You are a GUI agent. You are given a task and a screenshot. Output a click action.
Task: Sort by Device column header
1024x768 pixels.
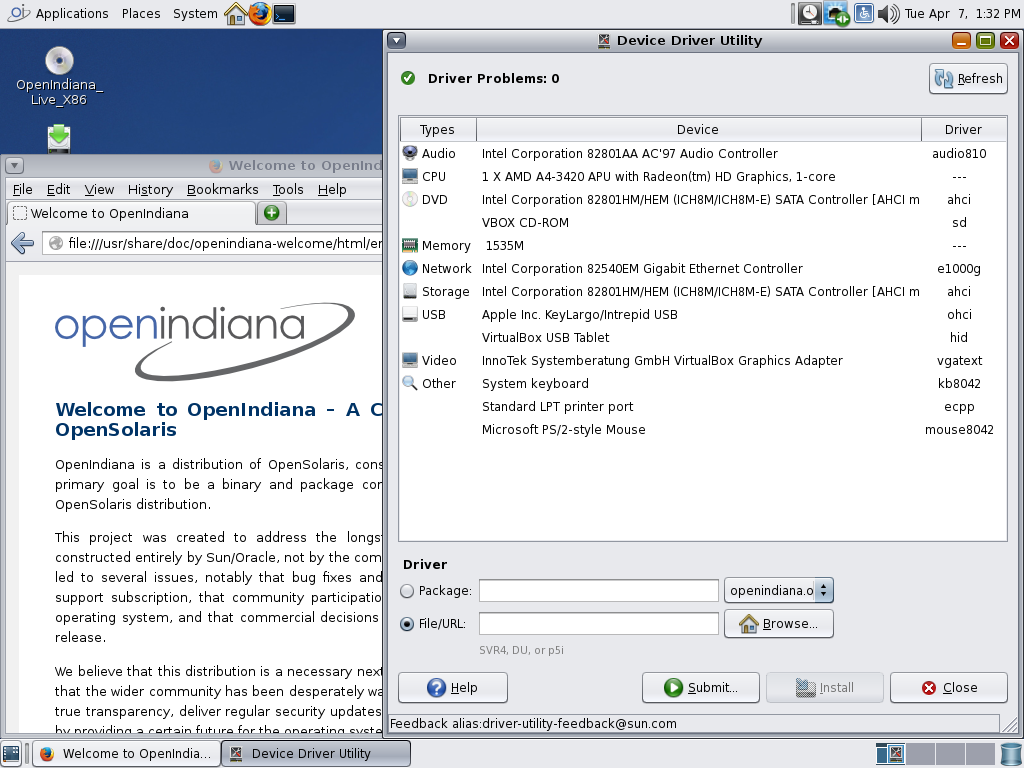[698, 129]
